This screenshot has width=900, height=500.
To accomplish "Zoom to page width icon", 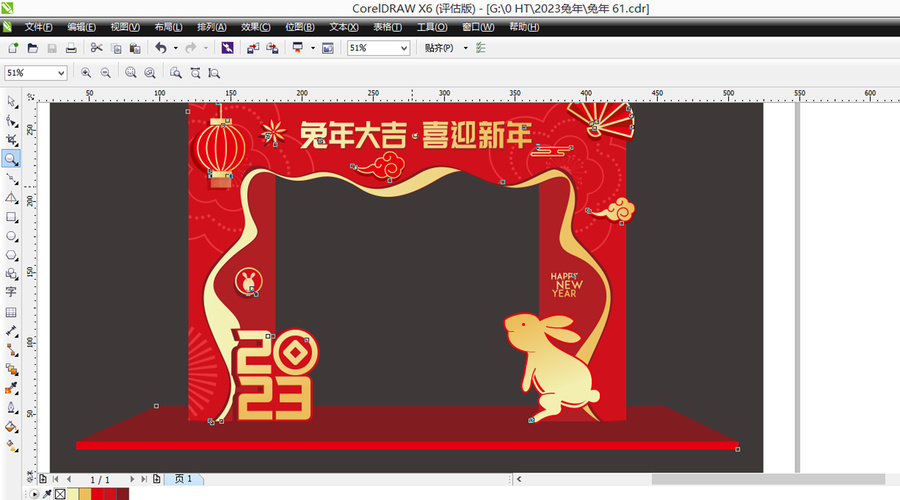I will tap(195, 73).
